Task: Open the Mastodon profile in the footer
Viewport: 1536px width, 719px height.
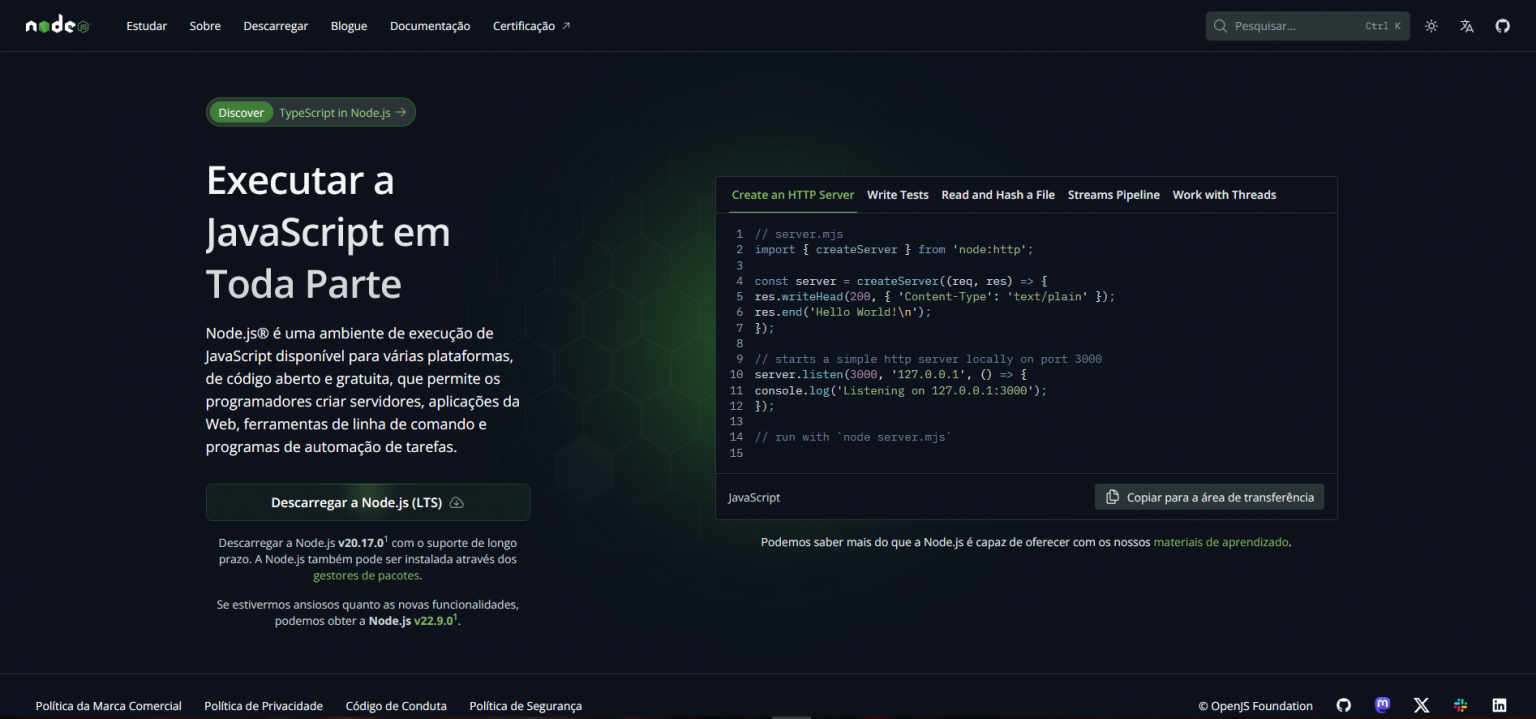Action: tap(1382, 705)
